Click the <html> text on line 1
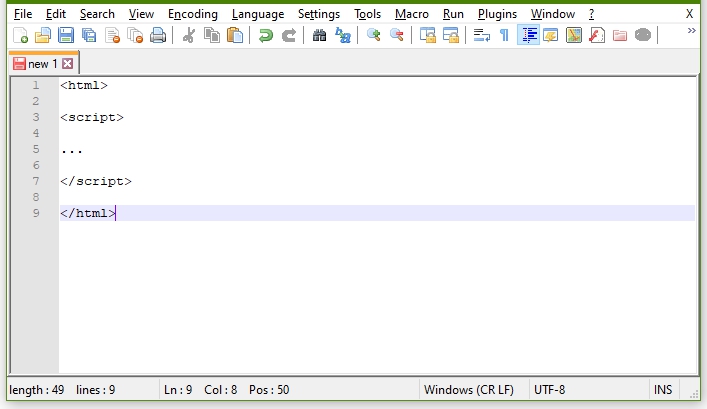Viewport: 707px width, 409px height. tap(84, 85)
